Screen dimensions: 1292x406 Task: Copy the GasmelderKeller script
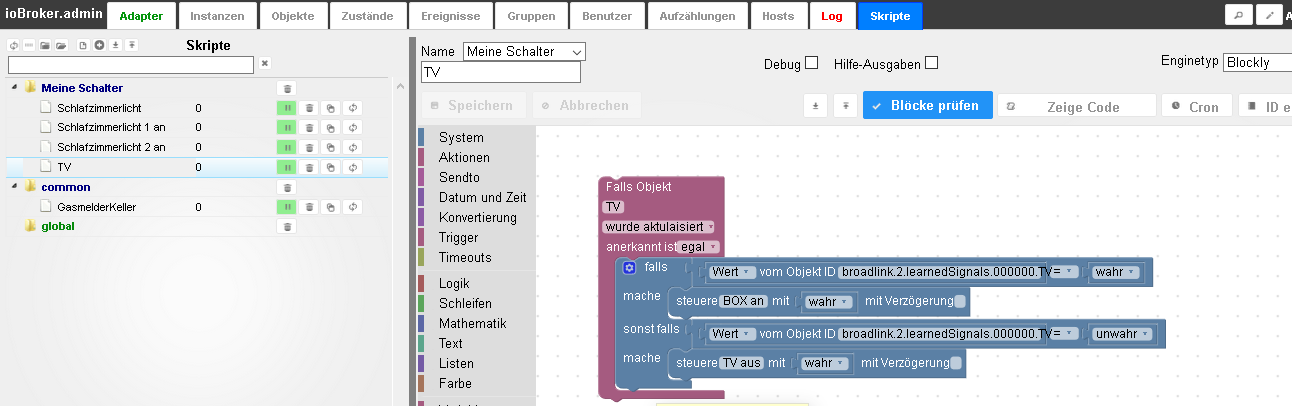tap(331, 207)
